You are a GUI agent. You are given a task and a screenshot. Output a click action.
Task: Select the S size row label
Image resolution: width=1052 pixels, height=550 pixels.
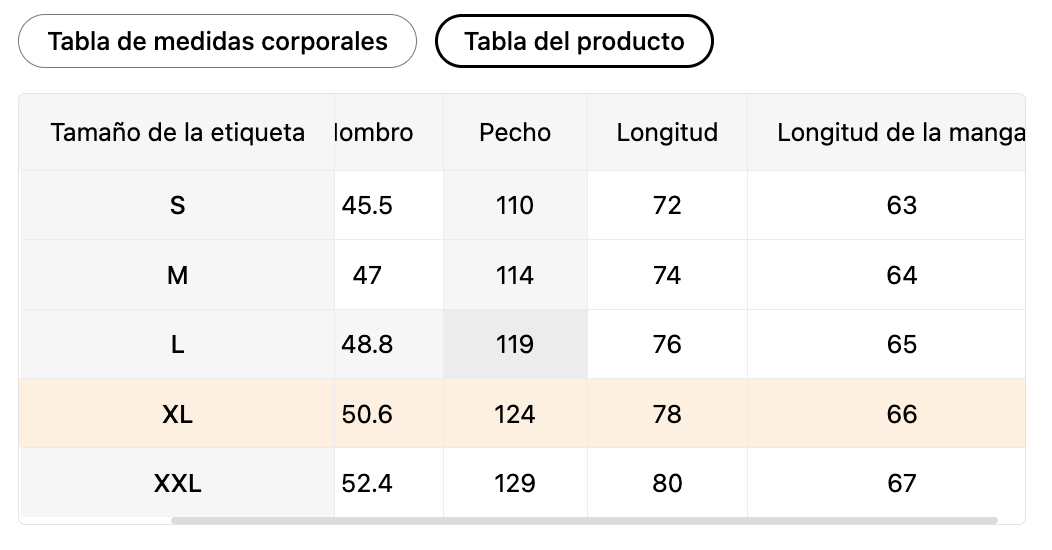tap(177, 205)
